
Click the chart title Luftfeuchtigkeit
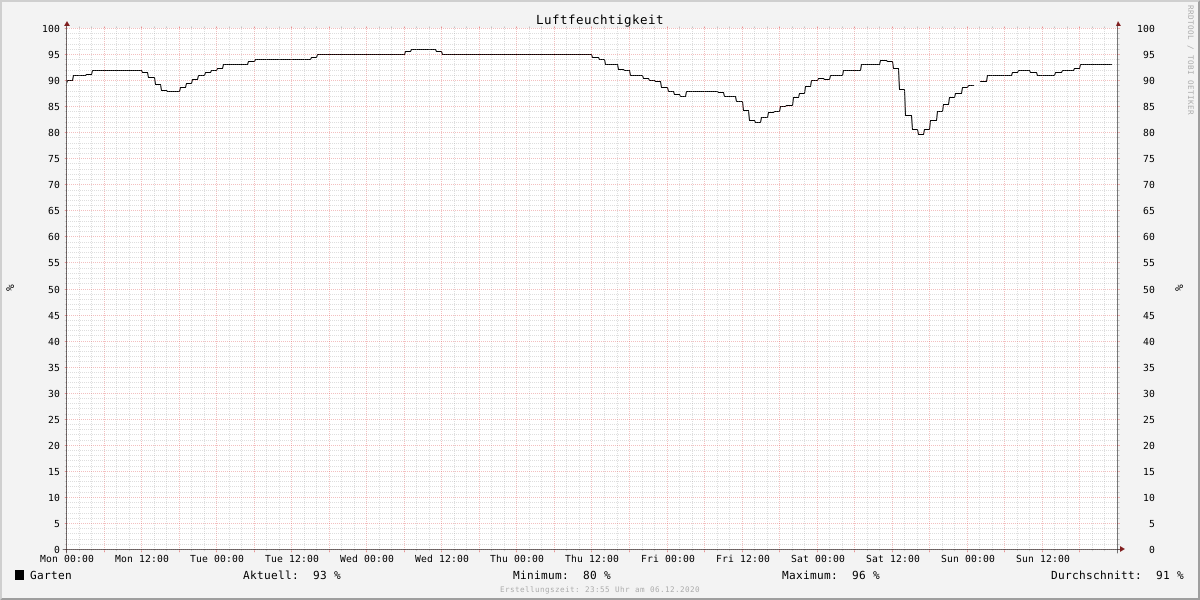click(599, 20)
